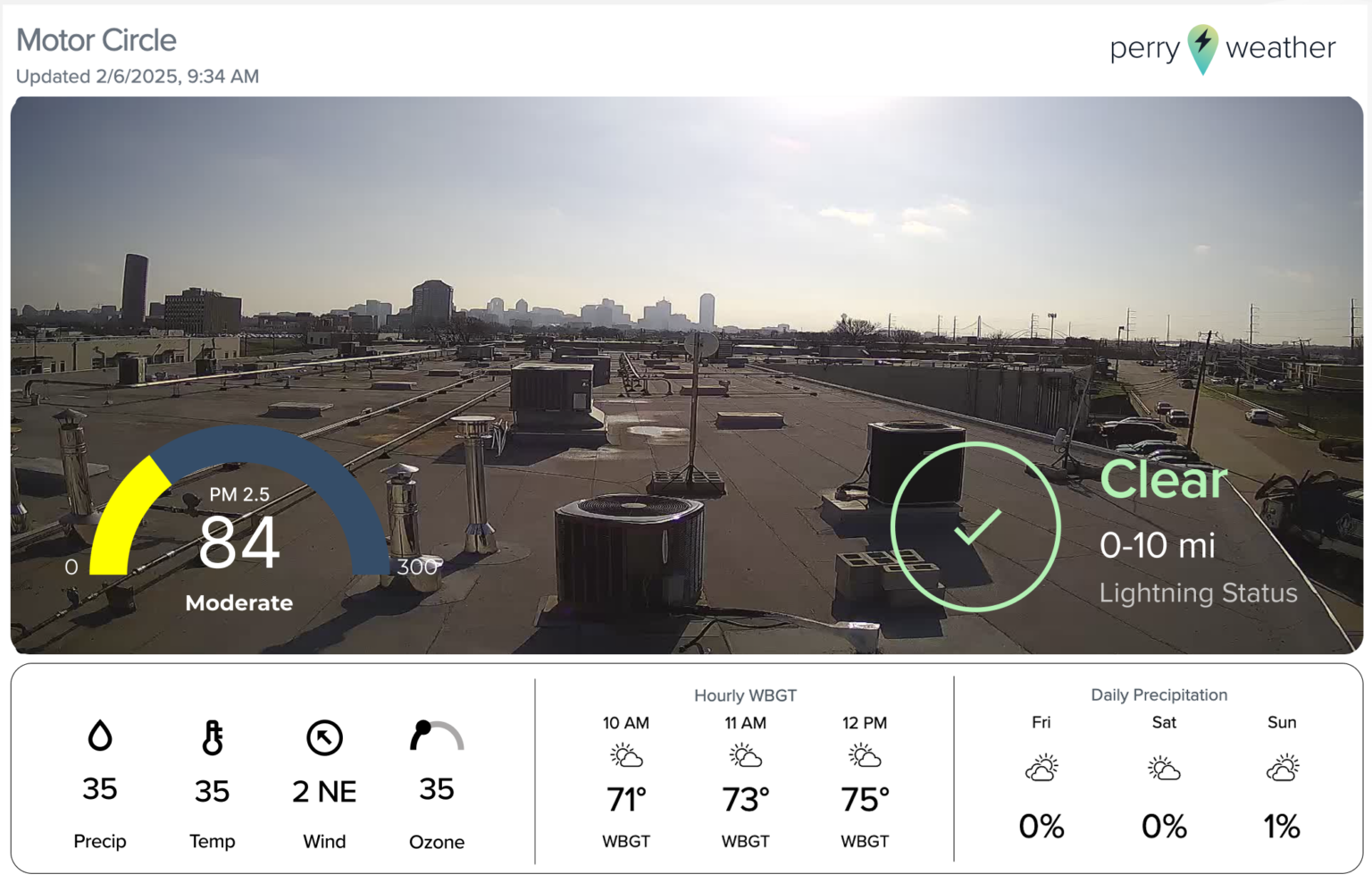
Task: Click the Clear lightning status text
Action: (1162, 480)
